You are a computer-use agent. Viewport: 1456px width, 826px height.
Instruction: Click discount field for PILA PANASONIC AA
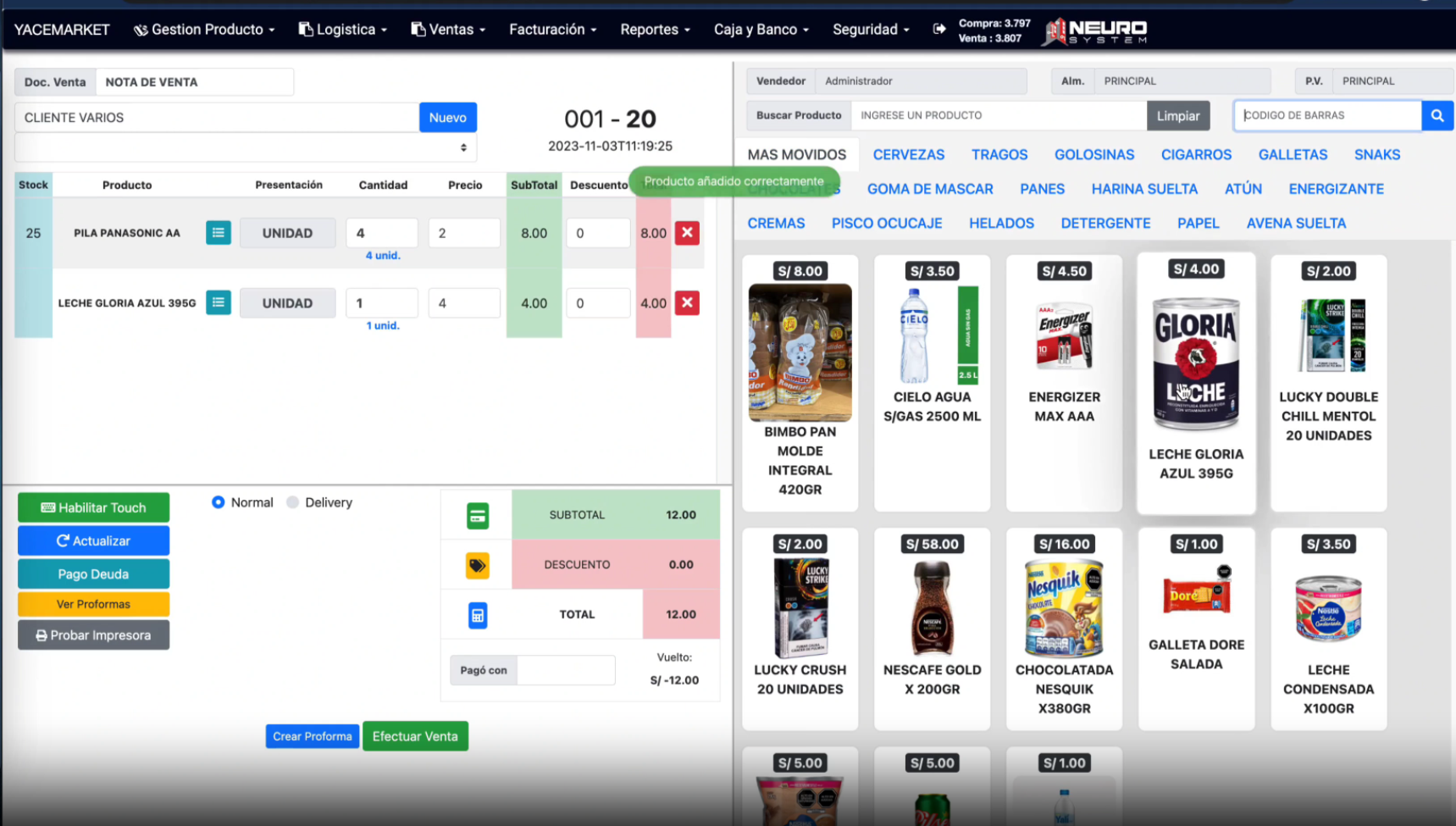coord(598,233)
